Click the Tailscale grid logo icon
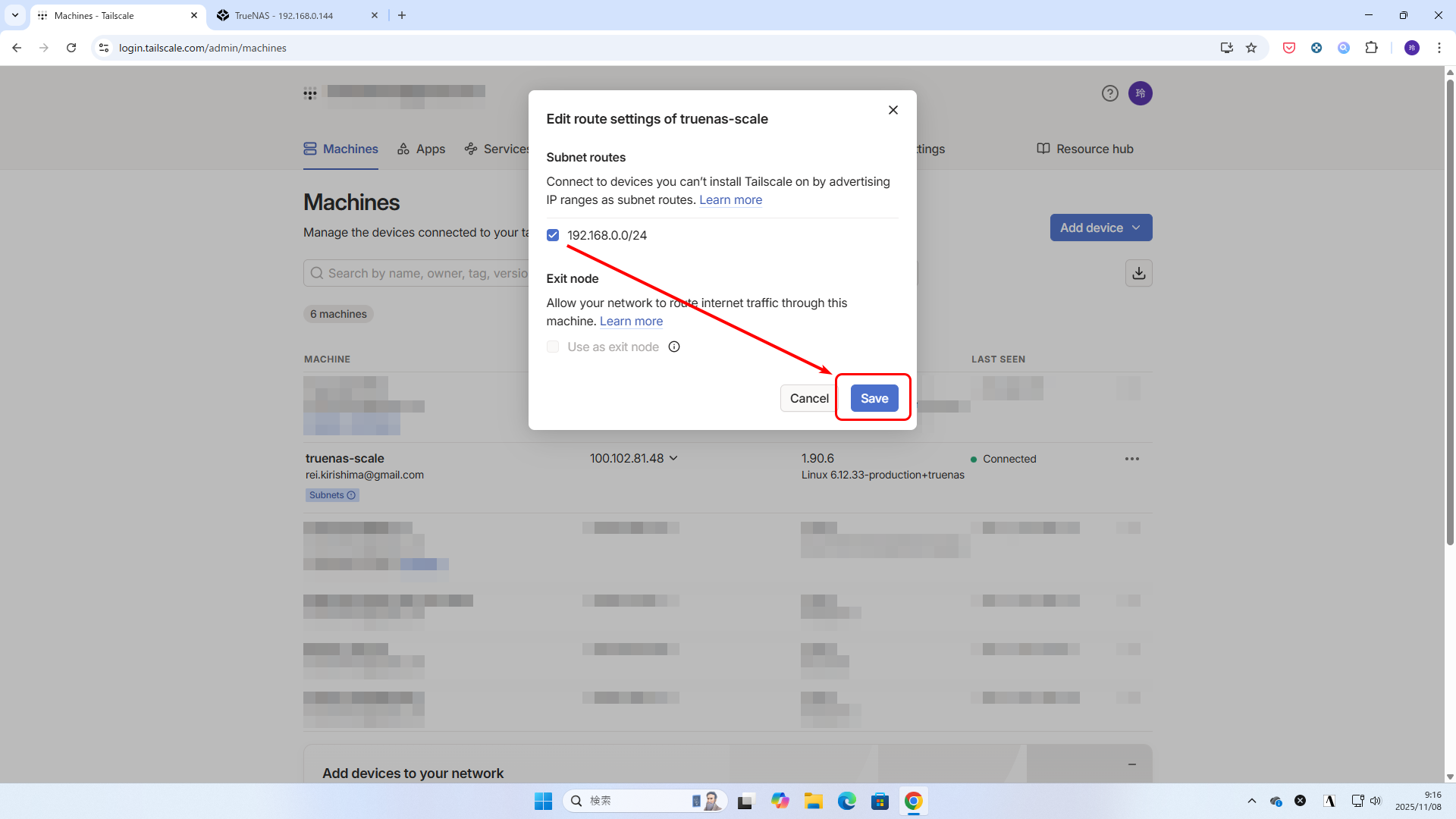 tap(310, 94)
